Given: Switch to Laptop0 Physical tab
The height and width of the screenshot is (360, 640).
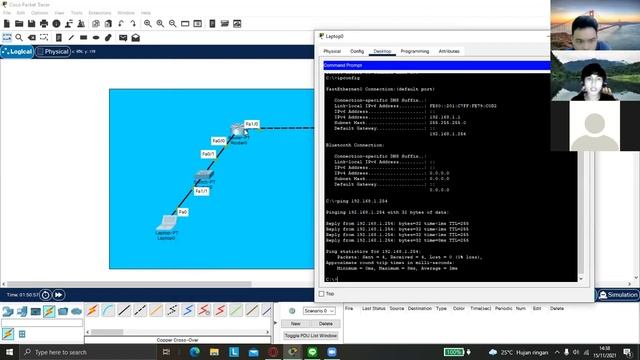Looking at the screenshot, I should tap(332, 51).
